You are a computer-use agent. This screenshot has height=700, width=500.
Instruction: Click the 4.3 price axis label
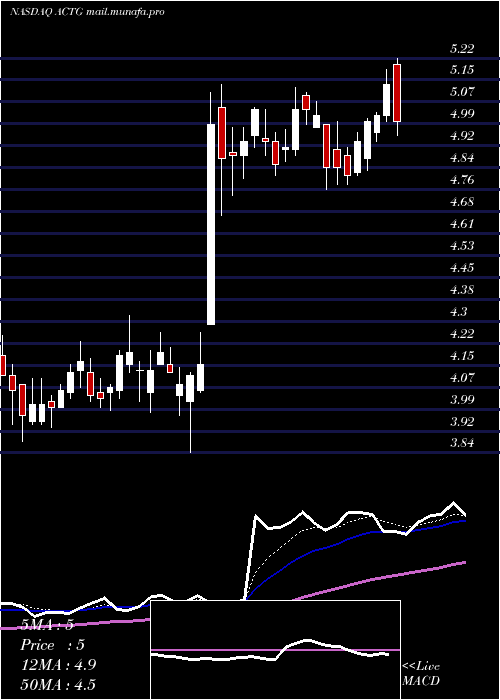(x=459, y=312)
